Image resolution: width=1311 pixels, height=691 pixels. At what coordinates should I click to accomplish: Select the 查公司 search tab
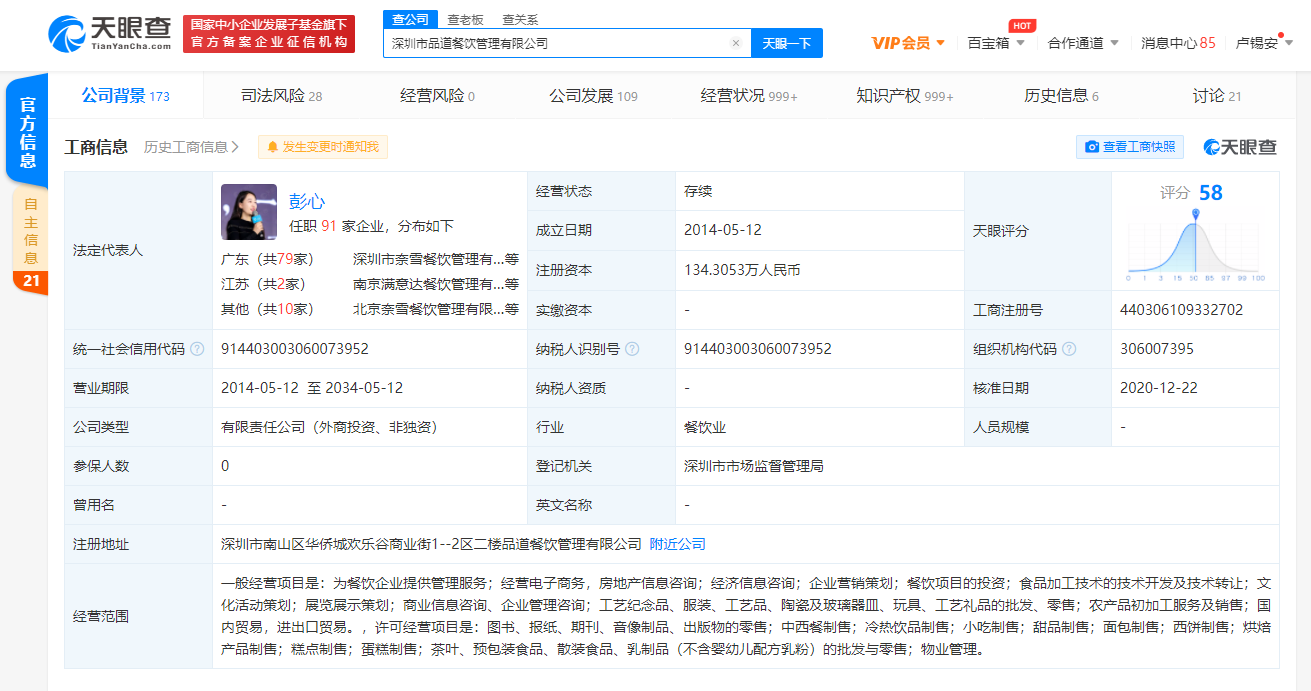point(410,19)
